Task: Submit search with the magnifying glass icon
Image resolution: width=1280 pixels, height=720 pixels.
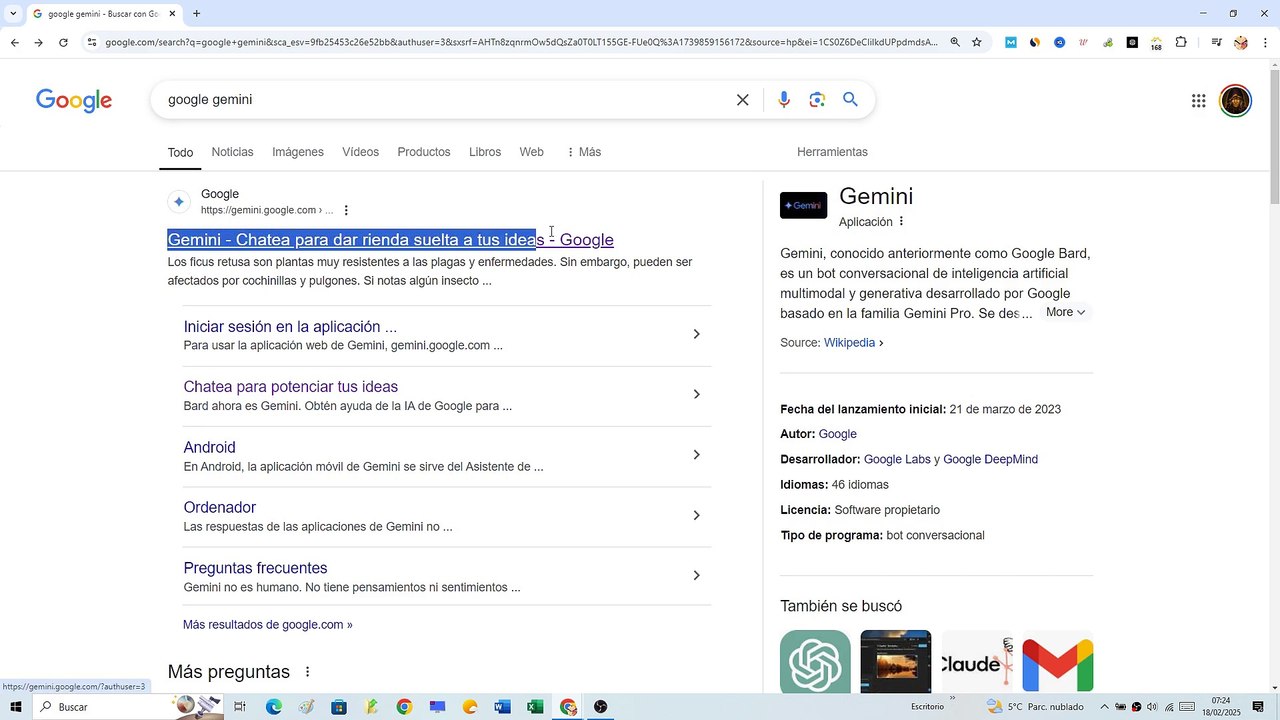Action: [x=851, y=100]
